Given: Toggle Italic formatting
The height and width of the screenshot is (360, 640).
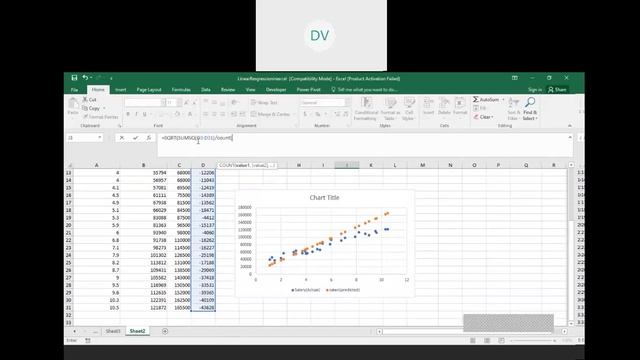Looking at the screenshot, I should [136, 114].
